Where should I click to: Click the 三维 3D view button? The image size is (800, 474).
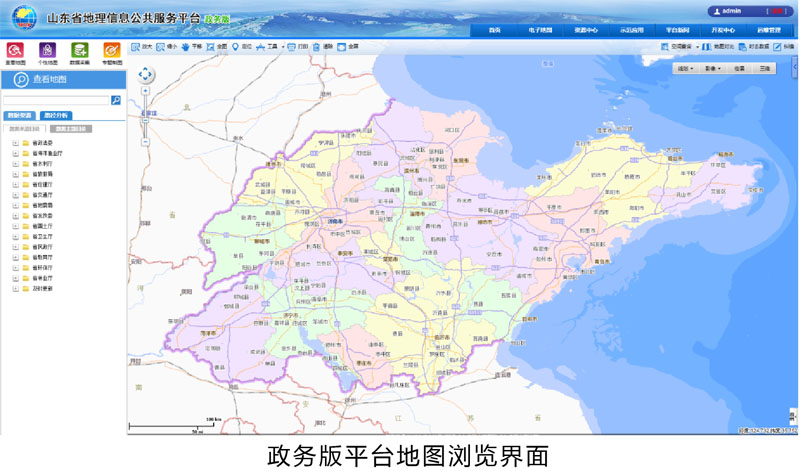pyautogui.click(x=764, y=68)
